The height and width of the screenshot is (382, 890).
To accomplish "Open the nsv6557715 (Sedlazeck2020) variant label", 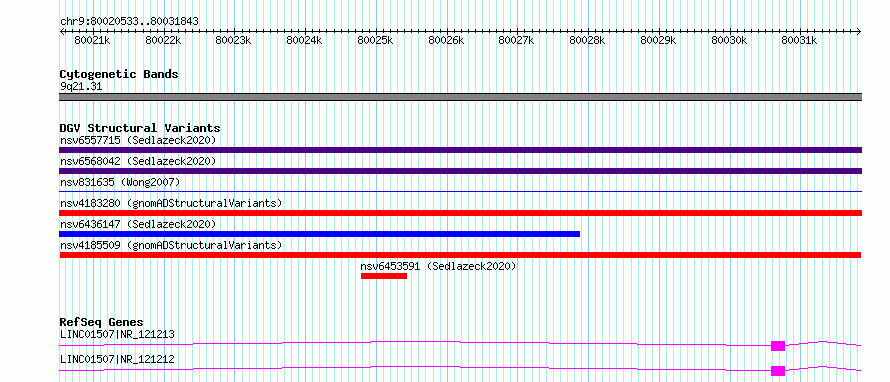I will pyautogui.click(x=138, y=140).
